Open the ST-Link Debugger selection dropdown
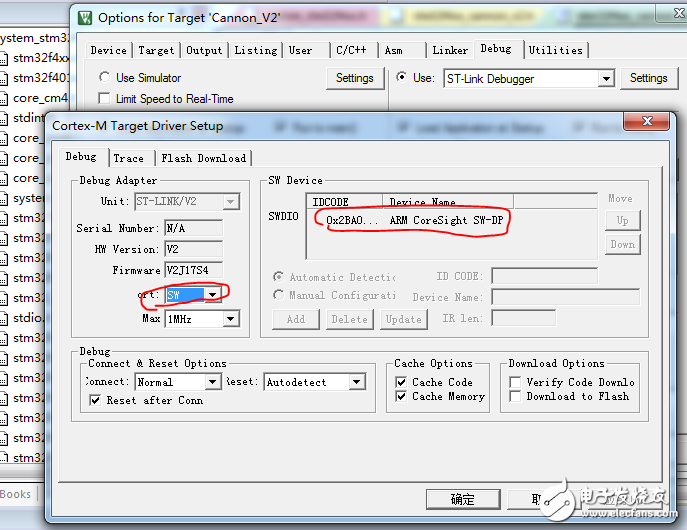The width and height of the screenshot is (687, 530). [606, 78]
